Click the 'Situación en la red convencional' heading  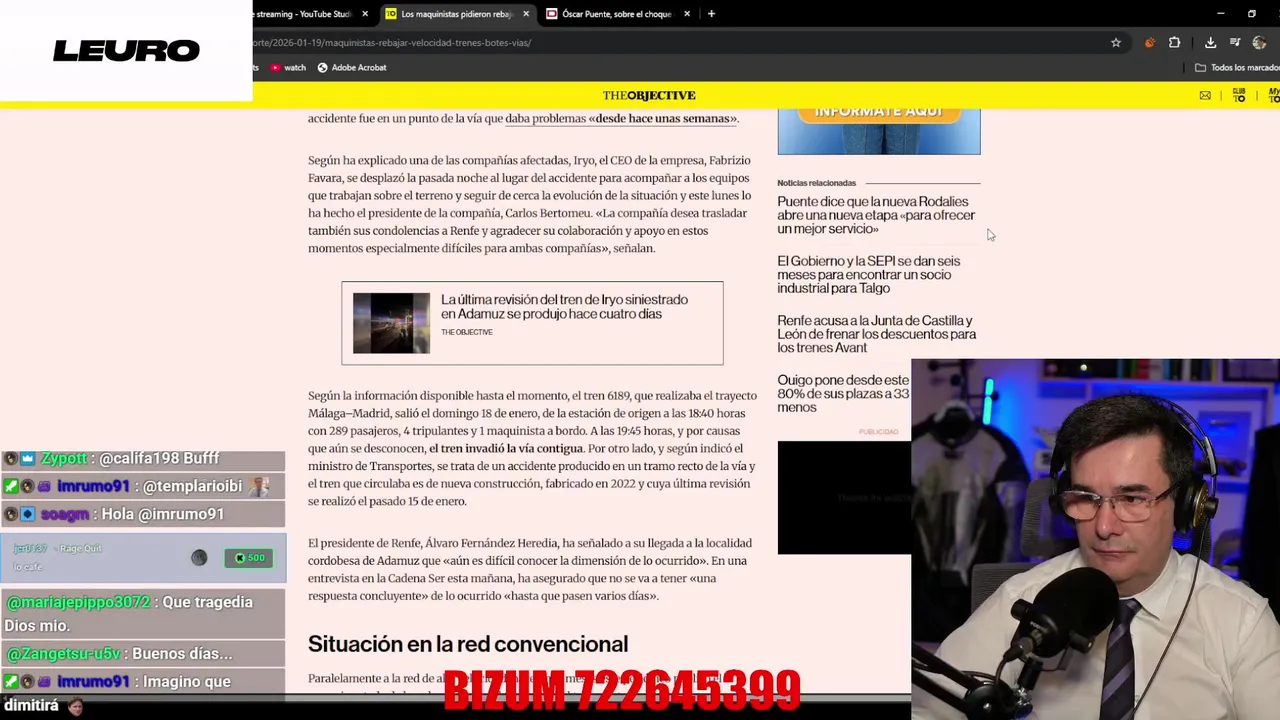tap(468, 644)
